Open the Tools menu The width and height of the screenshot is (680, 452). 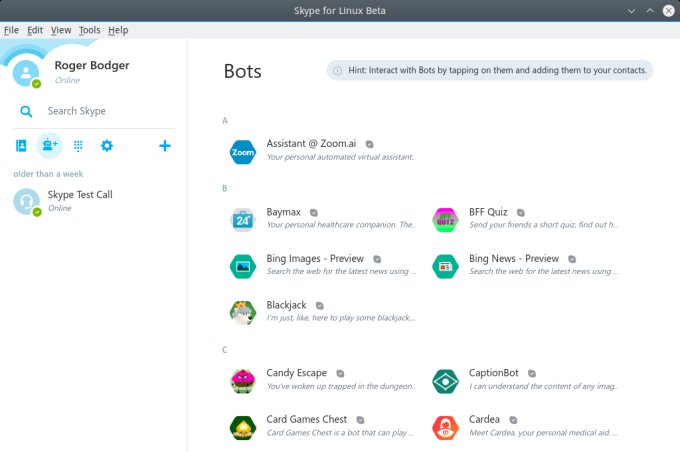tap(89, 30)
